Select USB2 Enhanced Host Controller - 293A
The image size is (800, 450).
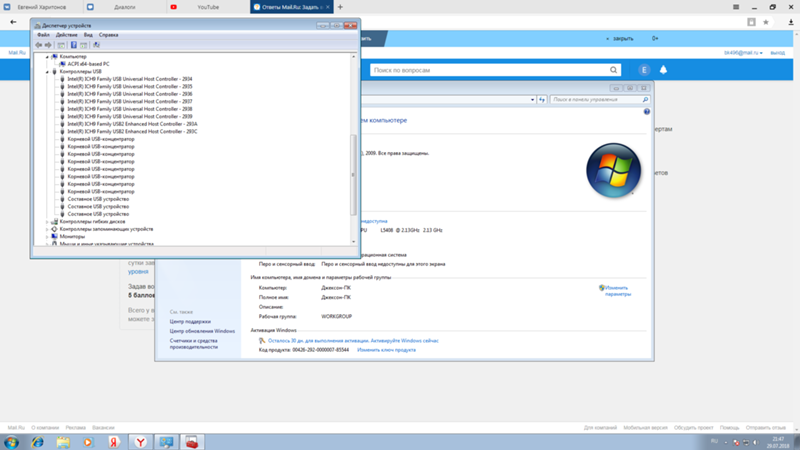(x=132, y=124)
